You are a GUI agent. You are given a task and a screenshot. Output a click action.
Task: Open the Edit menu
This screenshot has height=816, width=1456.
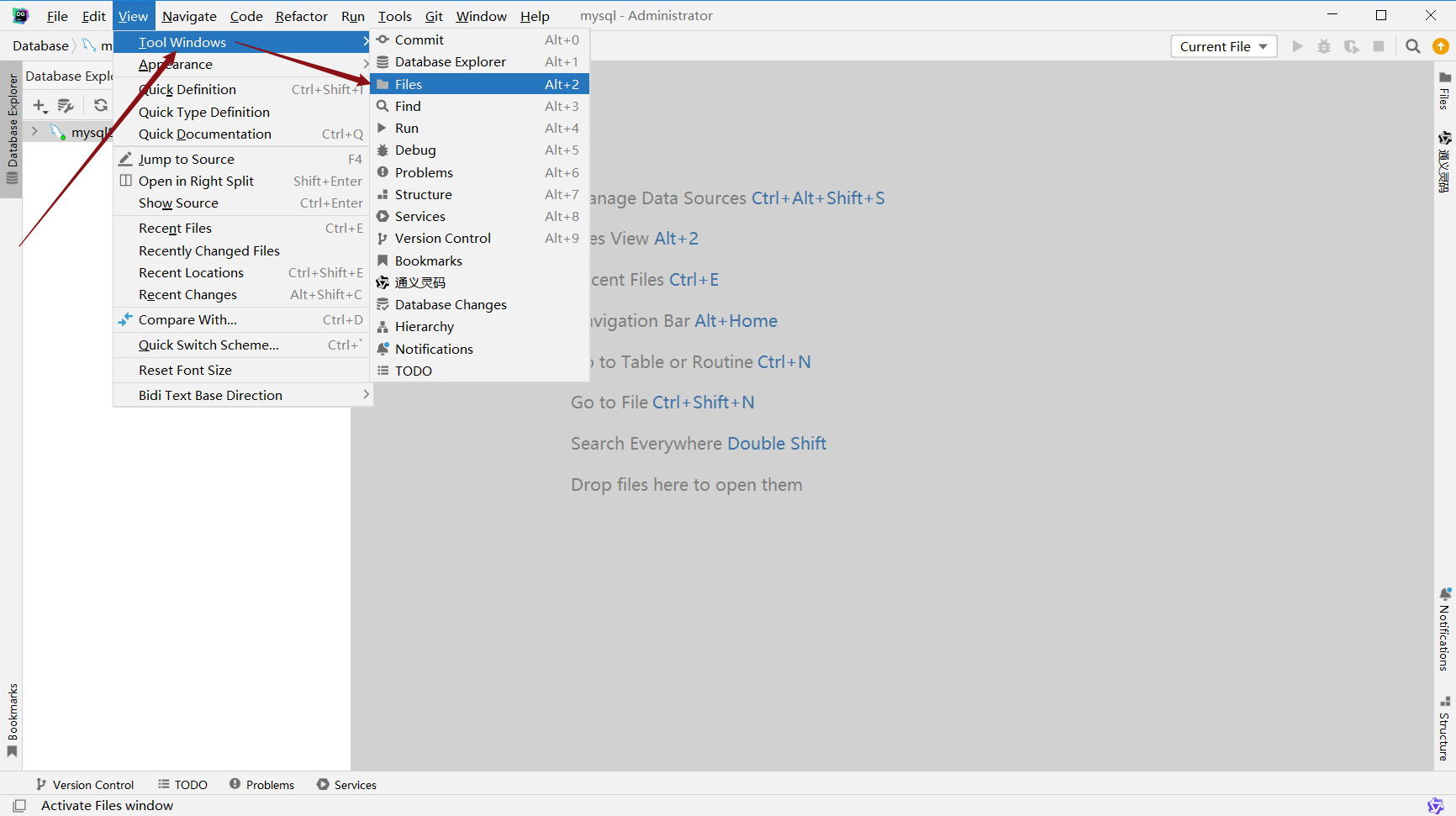tap(93, 16)
